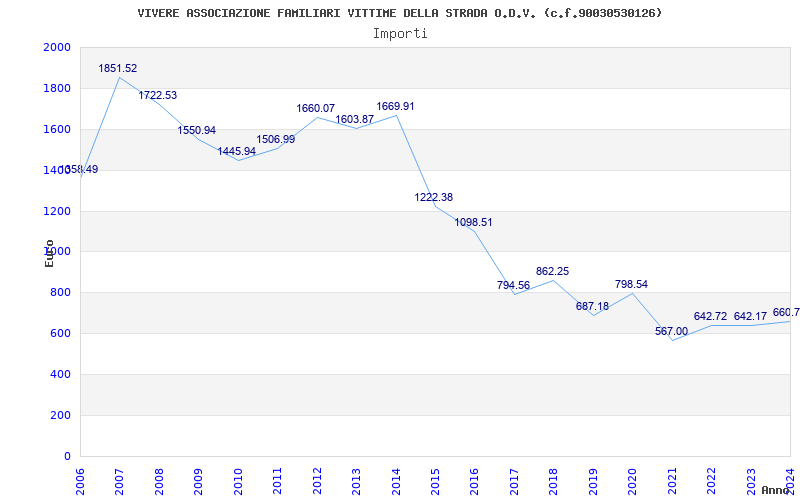Click y-axis value 600

coord(61,334)
